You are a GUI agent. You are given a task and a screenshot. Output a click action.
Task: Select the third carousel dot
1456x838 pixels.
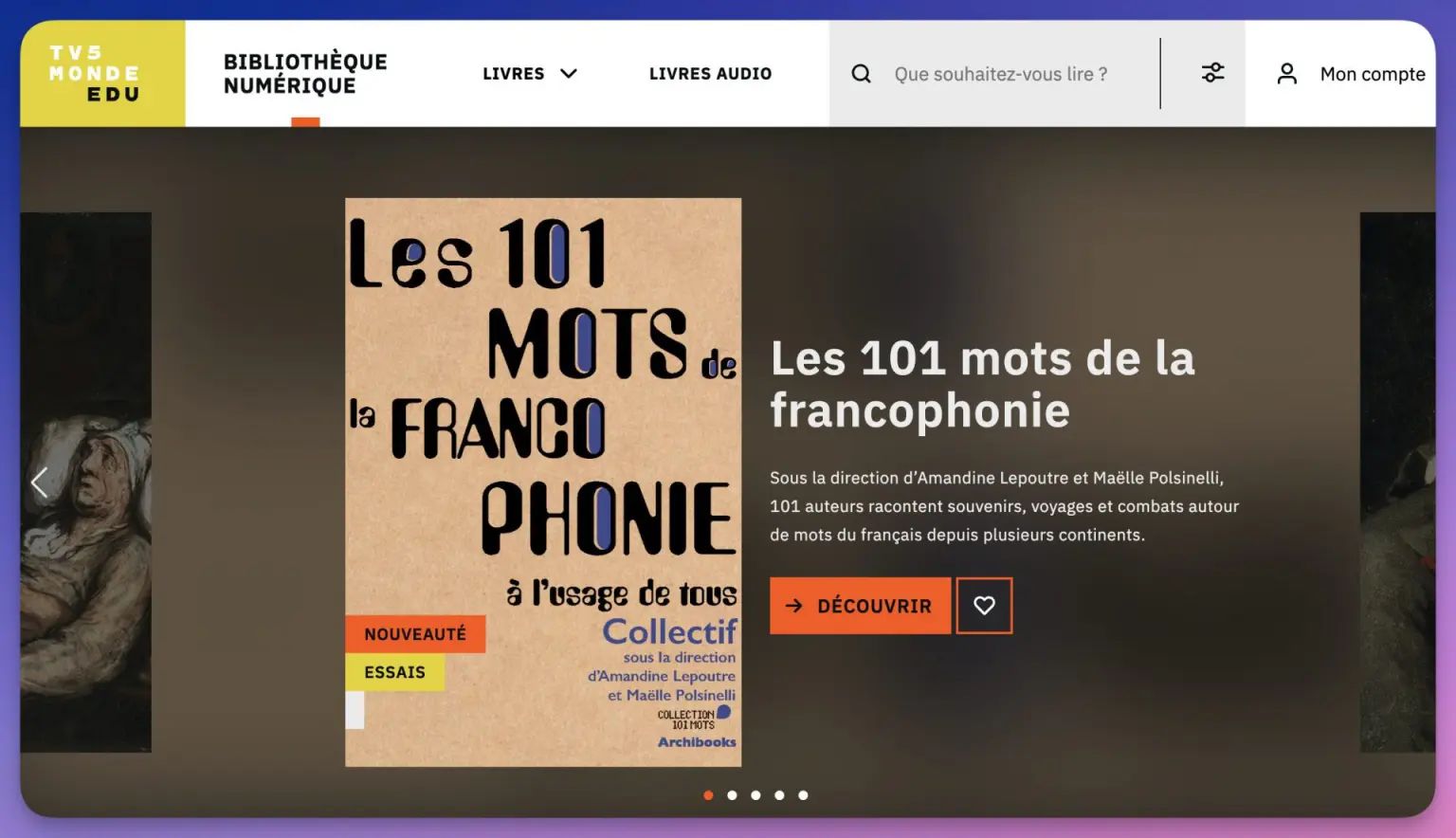755,795
